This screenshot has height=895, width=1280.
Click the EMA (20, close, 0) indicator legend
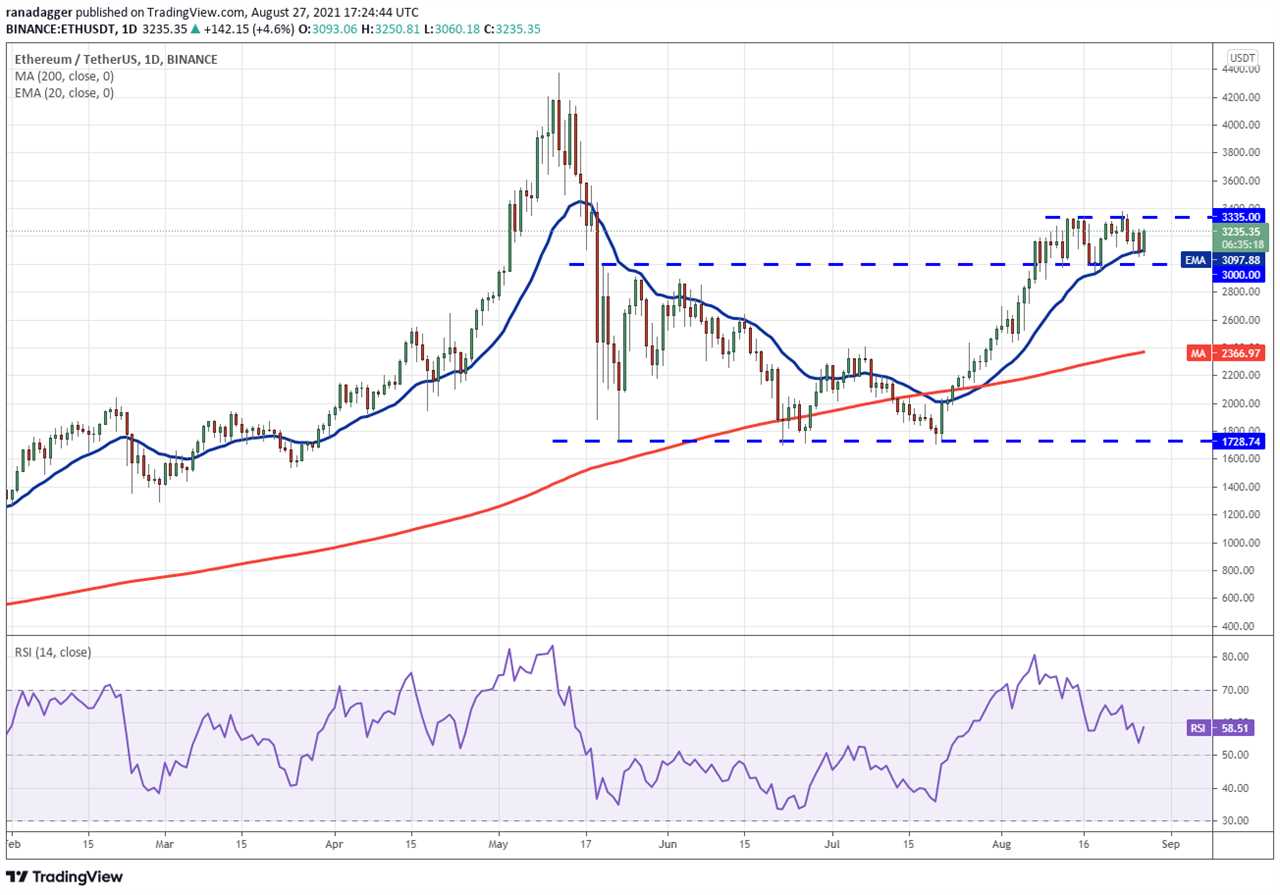click(x=64, y=93)
